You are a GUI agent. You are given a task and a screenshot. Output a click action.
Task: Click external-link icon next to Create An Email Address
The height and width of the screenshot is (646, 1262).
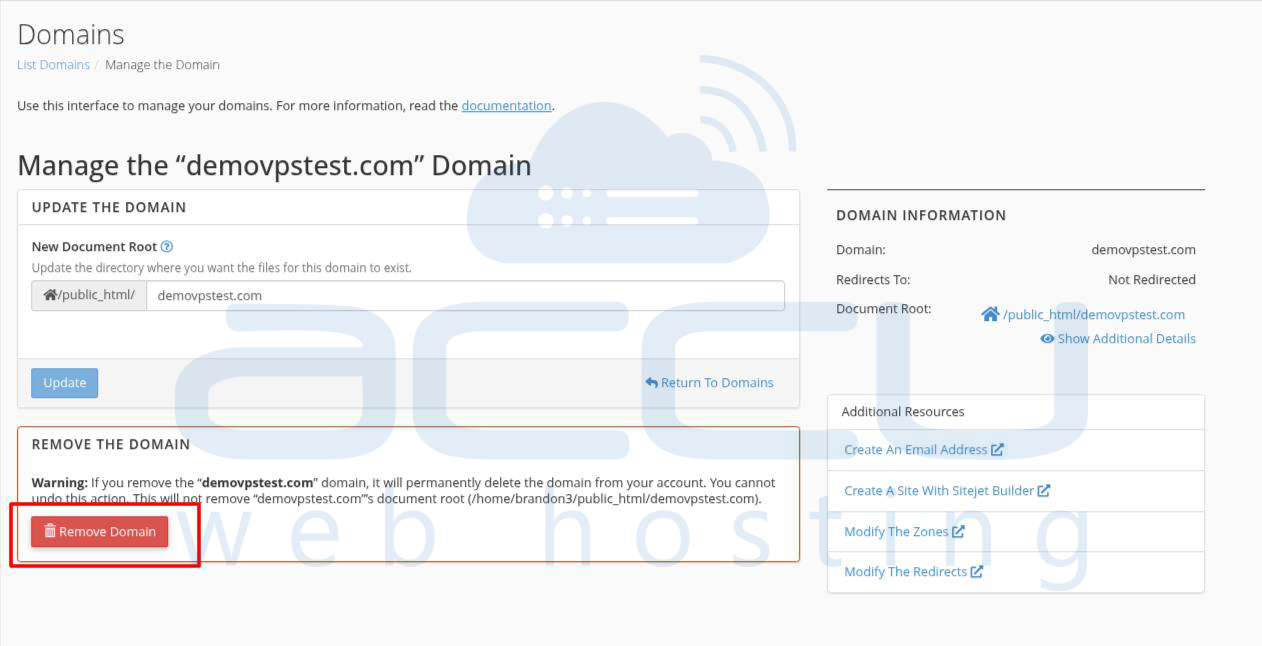coord(997,450)
